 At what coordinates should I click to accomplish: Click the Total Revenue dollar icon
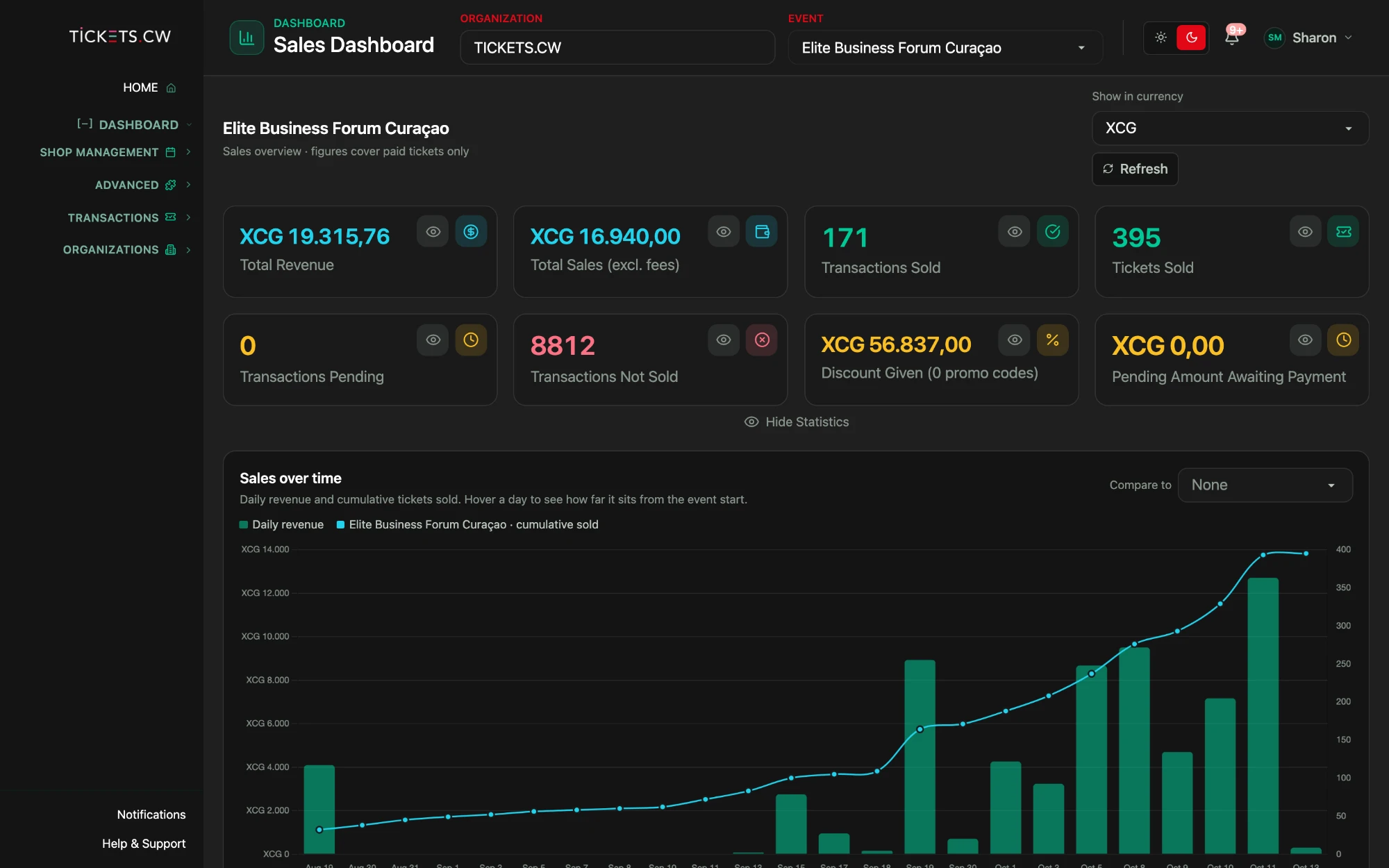(x=471, y=232)
